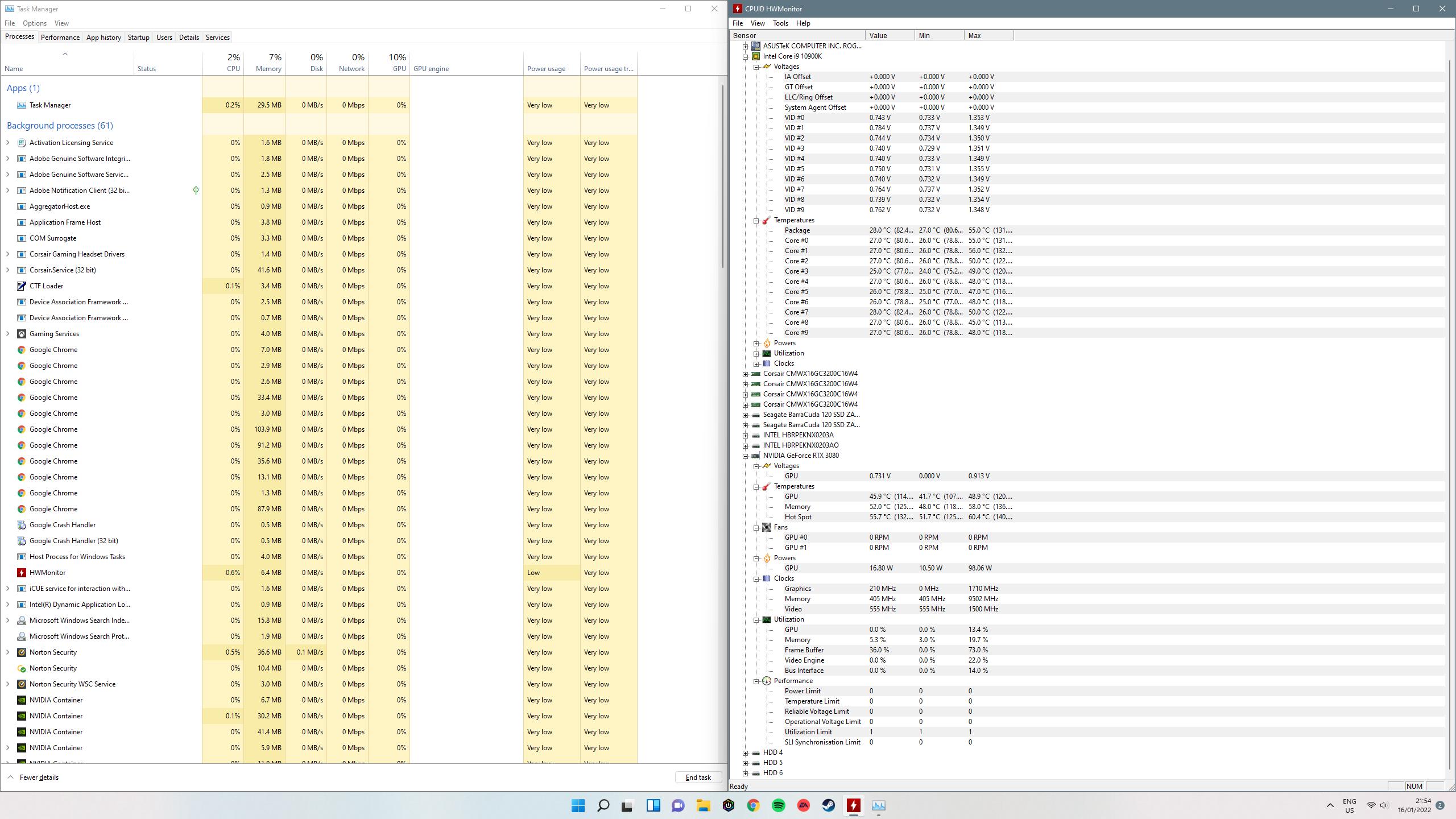Open Task Manager View menu
The width and height of the screenshot is (1456, 819).
tap(61, 23)
